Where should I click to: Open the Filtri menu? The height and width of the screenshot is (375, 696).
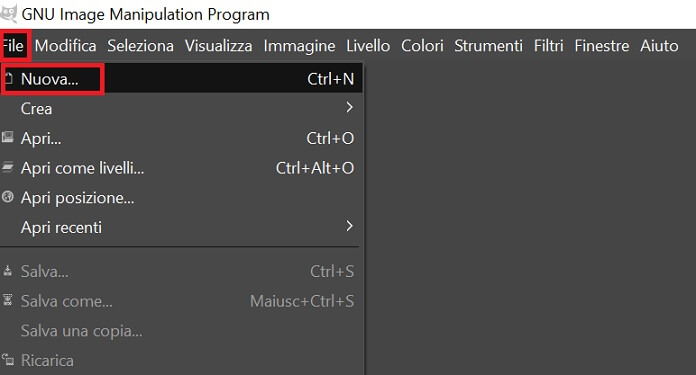pyautogui.click(x=549, y=46)
